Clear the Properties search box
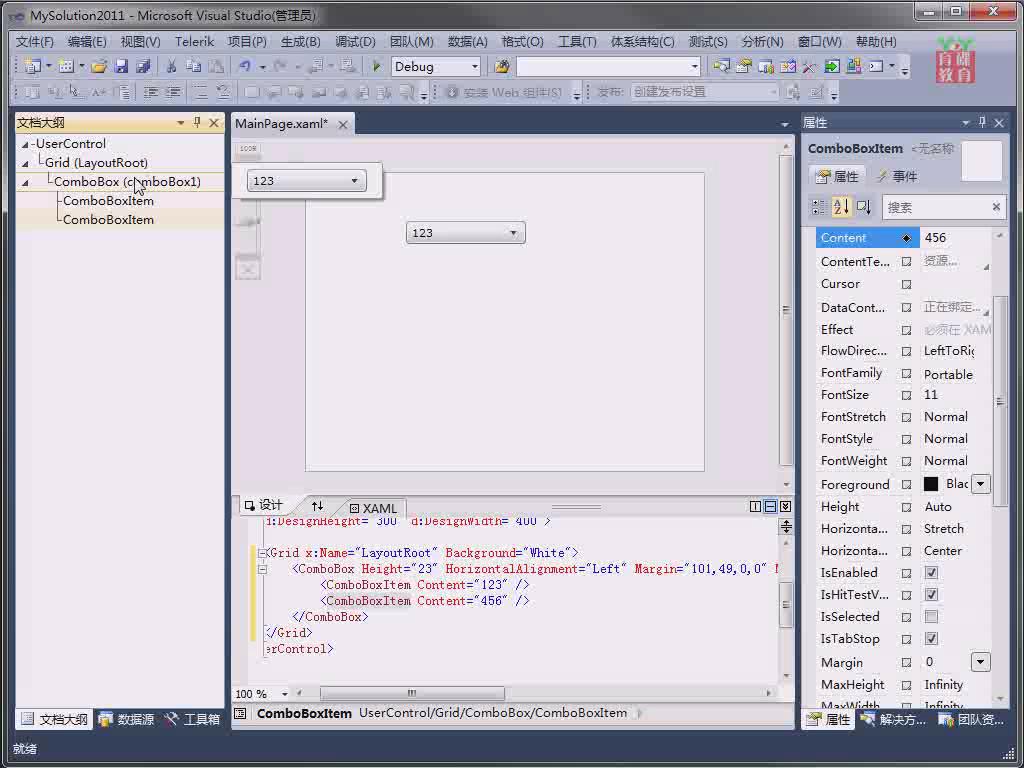This screenshot has width=1024, height=768. (x=996, y=207)
